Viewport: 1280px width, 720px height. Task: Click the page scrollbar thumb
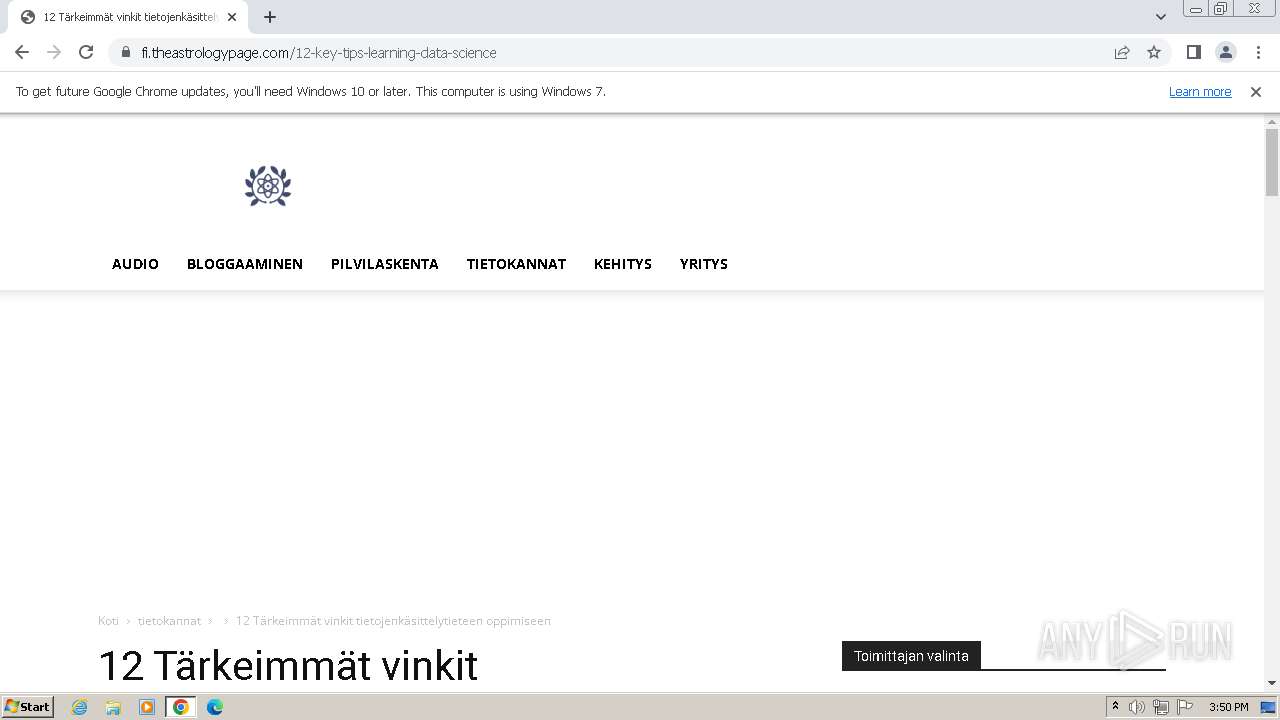coord(1272,162)
